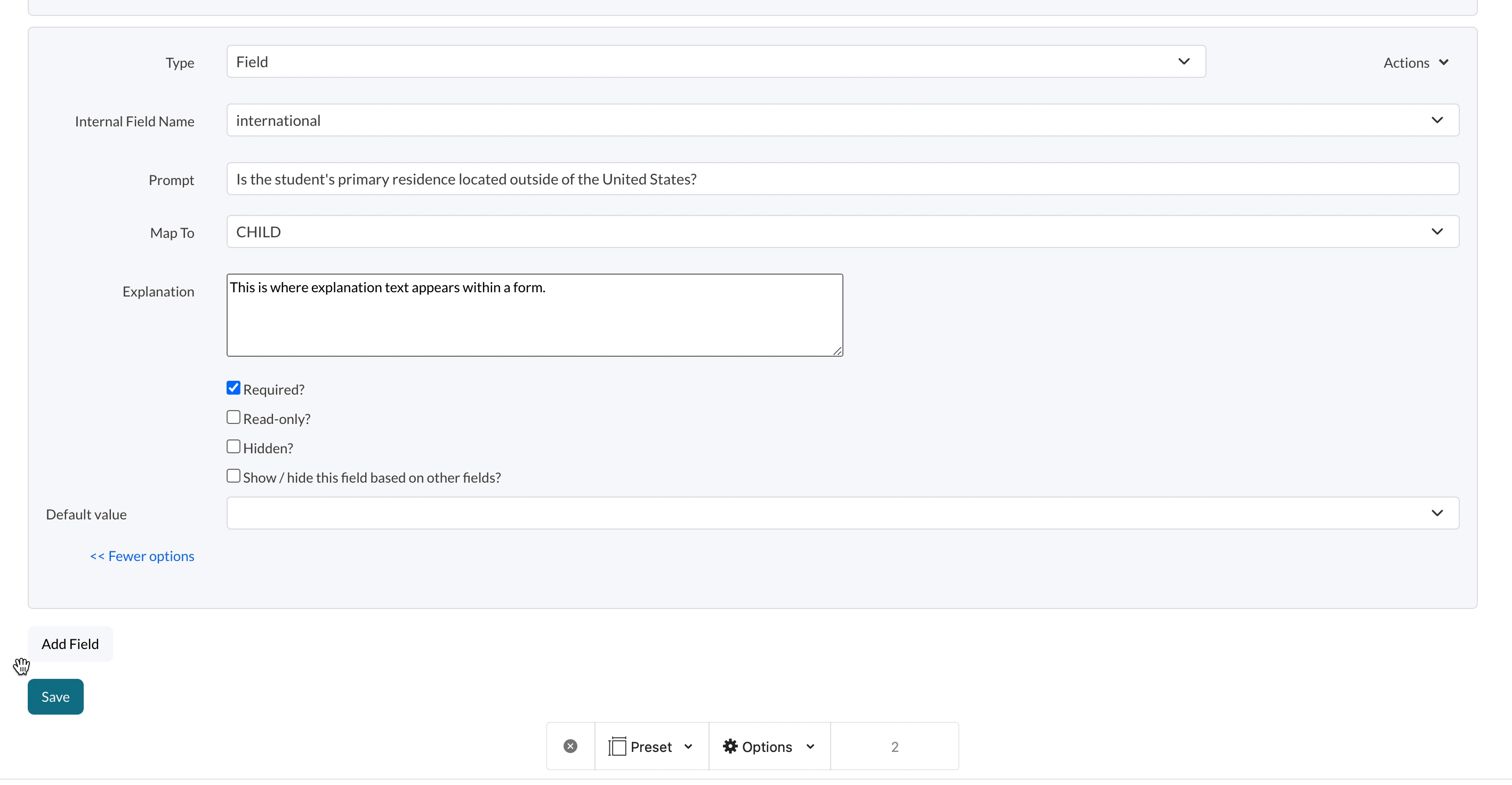
Task: Open the Preset menu
Action: tap(651, 746)
